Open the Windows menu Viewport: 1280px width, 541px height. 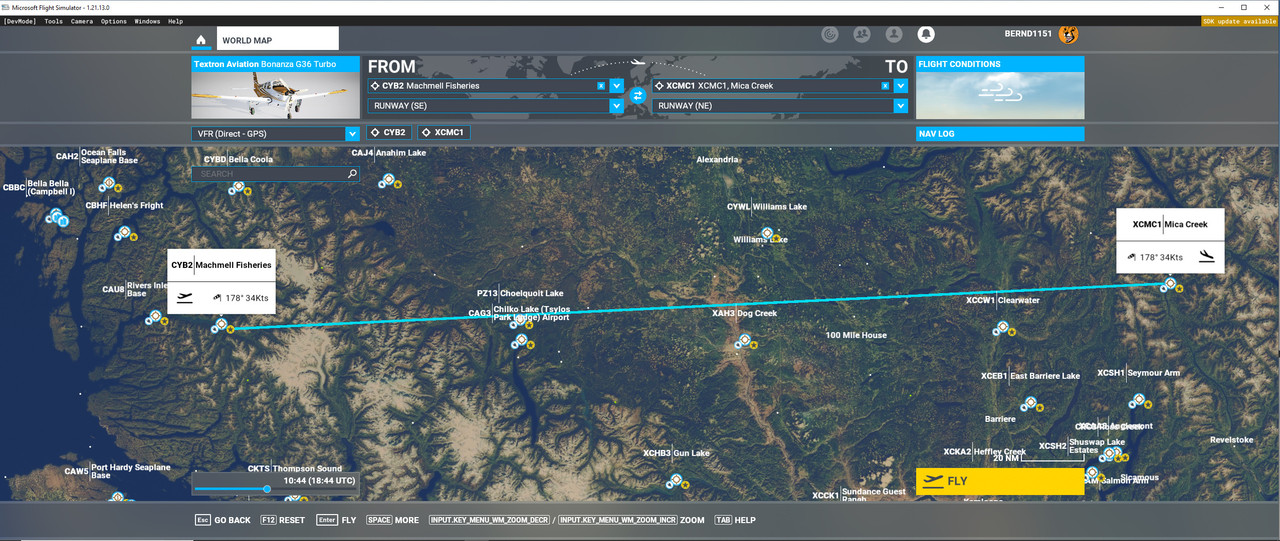point(147,21)
